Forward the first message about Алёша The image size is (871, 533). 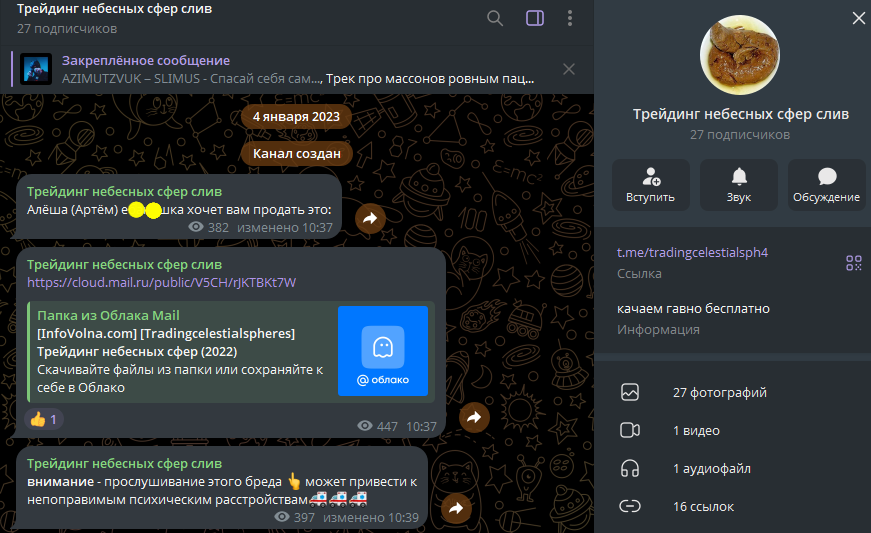(x=370, y=218)
